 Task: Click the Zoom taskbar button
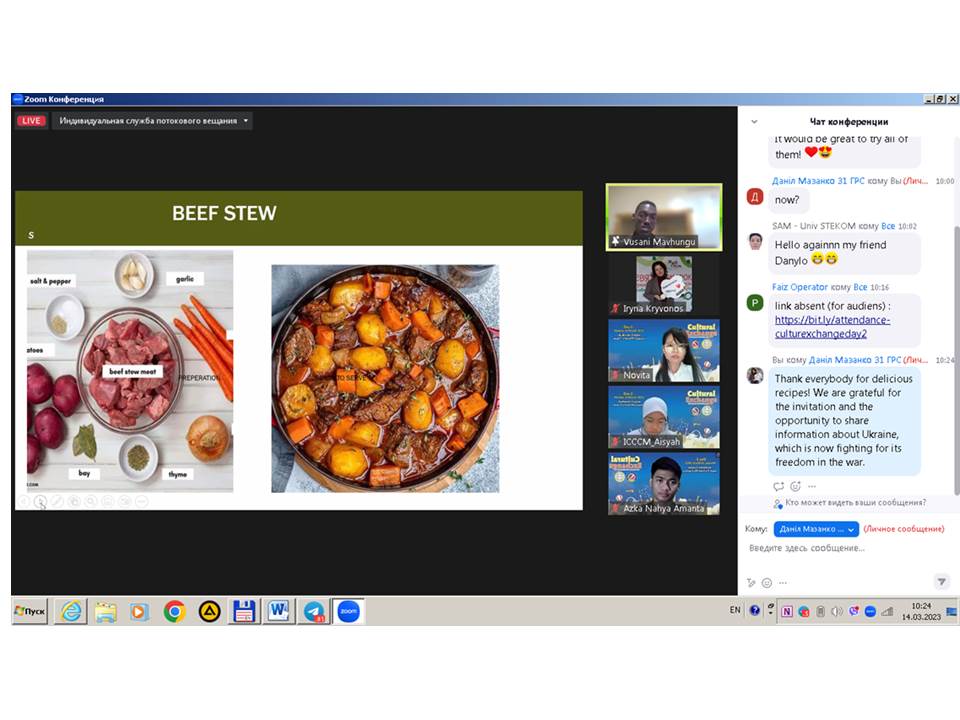[x=348, y=611]
